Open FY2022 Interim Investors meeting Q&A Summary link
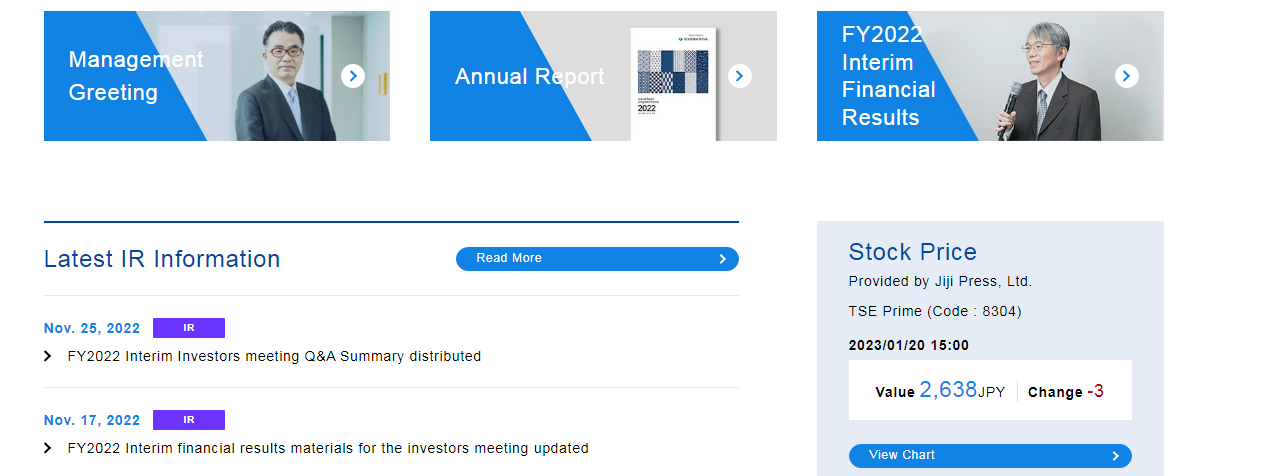The height and width of the screenshot is (476, 1275). tap(274, 356)
